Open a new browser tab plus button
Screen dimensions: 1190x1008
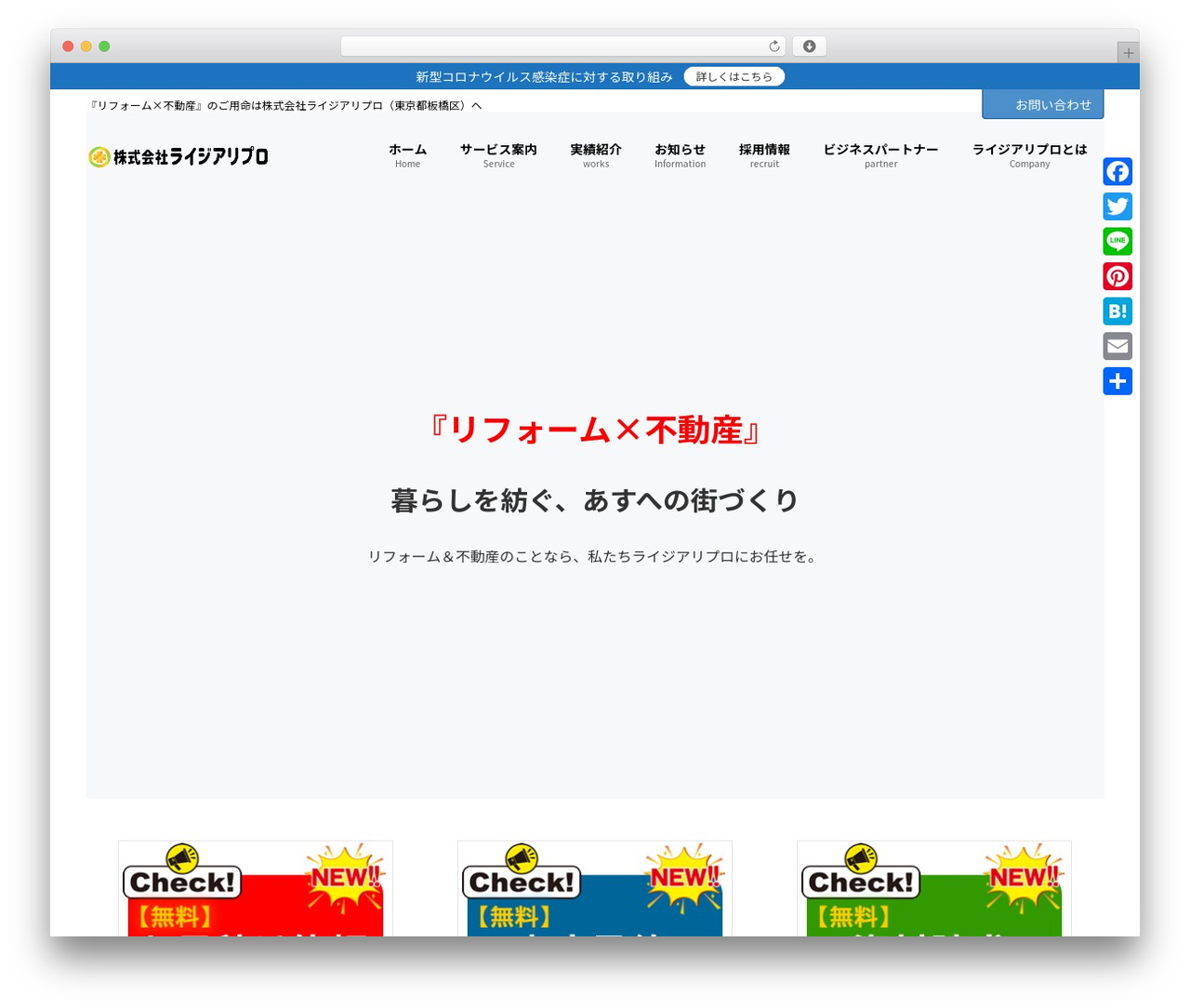click(1128, 53)
